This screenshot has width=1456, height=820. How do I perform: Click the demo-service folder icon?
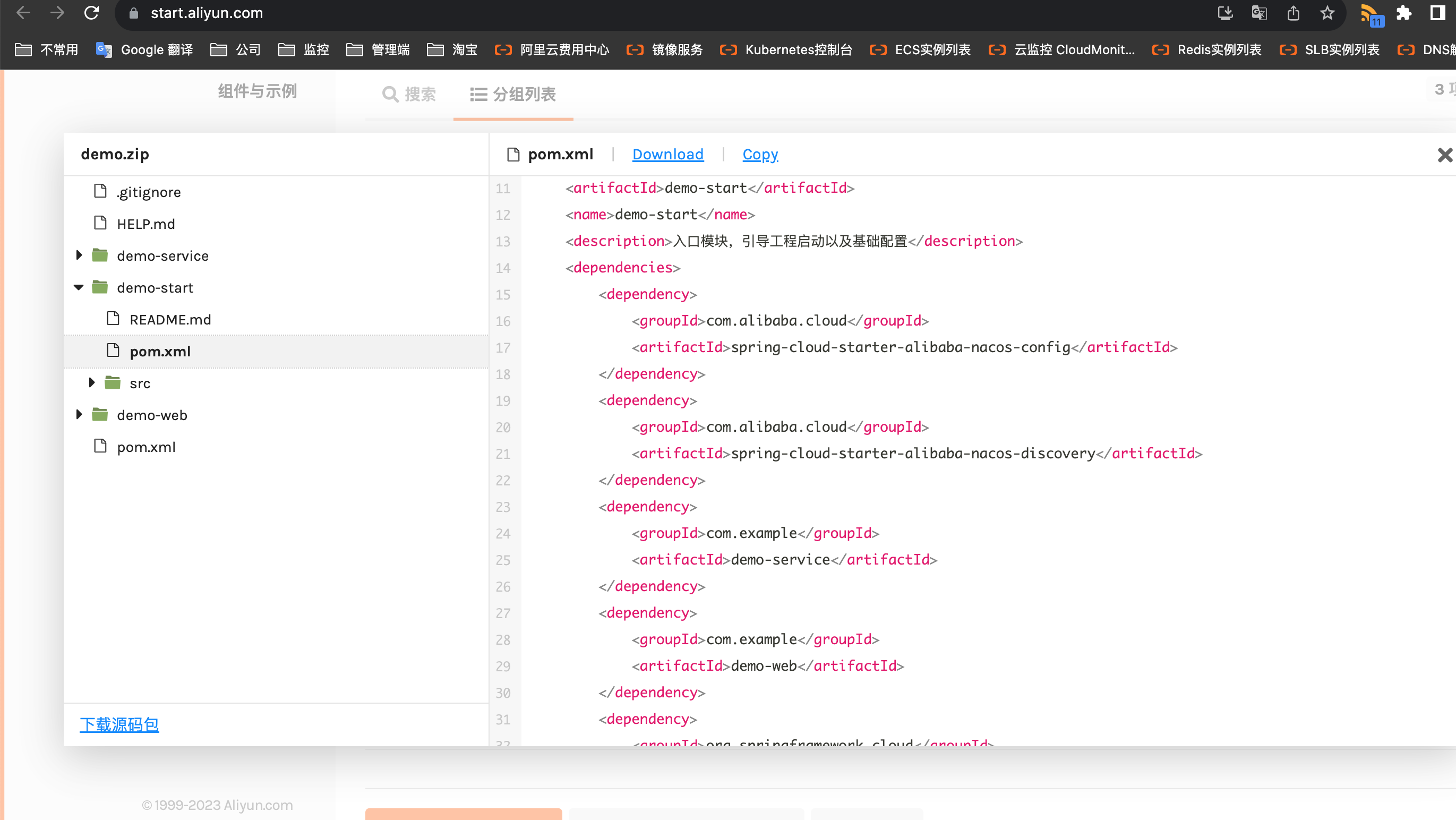click(99, 255)
